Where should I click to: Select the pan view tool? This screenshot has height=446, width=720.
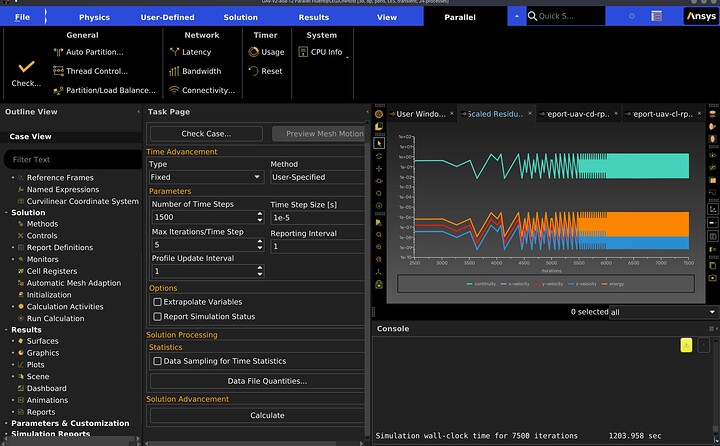coord(379,169)
